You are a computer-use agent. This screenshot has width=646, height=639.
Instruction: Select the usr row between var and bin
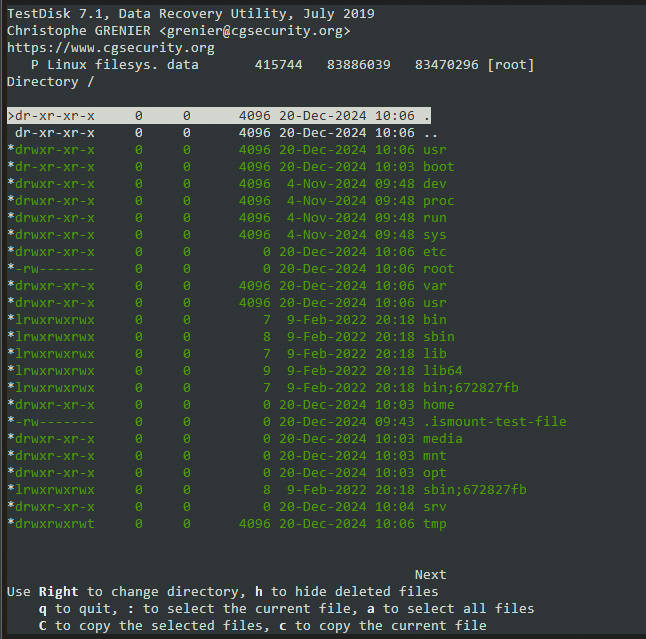[x=227, y=302]
